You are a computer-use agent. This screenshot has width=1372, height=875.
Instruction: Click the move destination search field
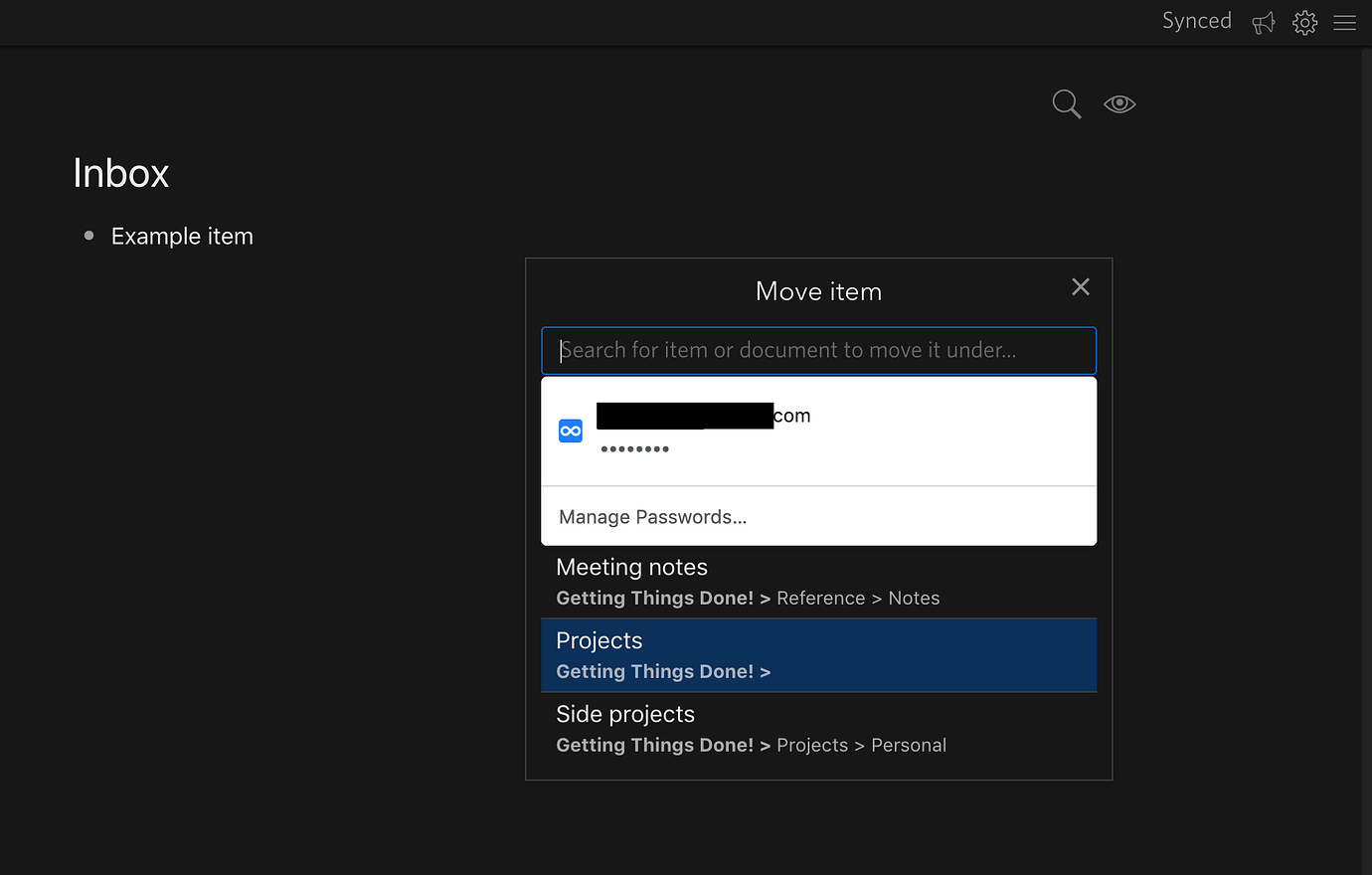pos(818,350)
